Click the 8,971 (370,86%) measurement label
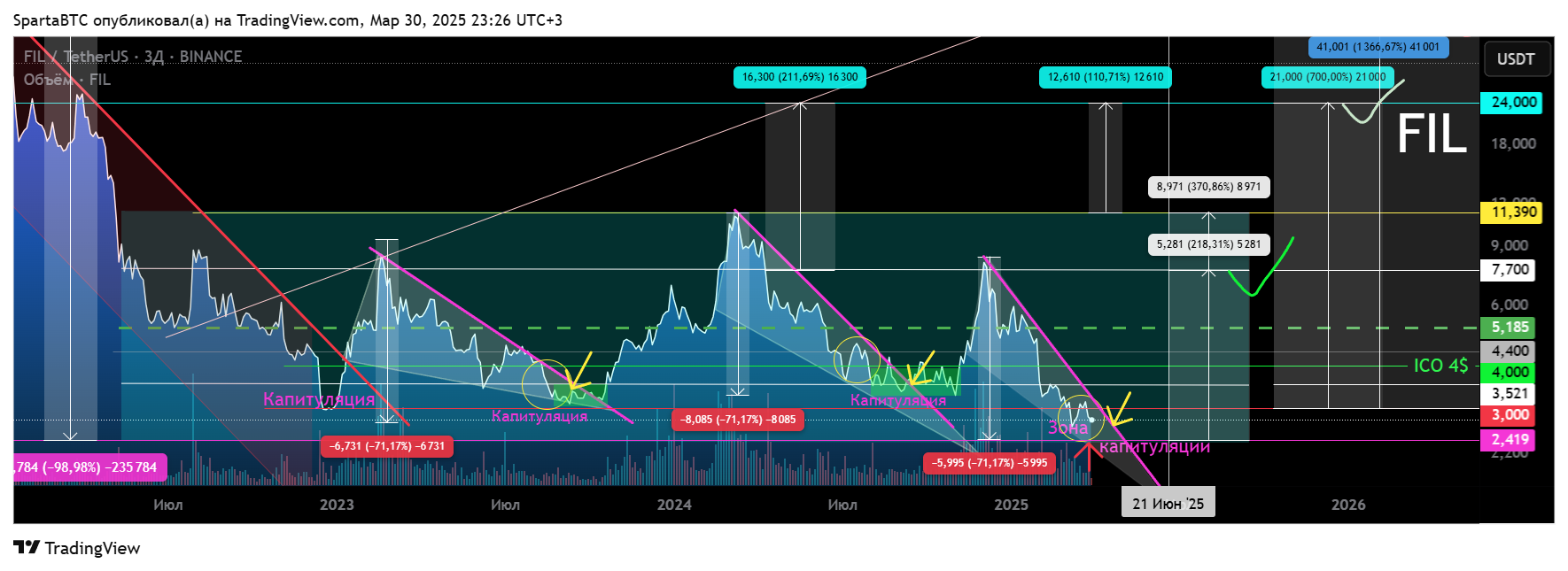 click(1209, 187)
